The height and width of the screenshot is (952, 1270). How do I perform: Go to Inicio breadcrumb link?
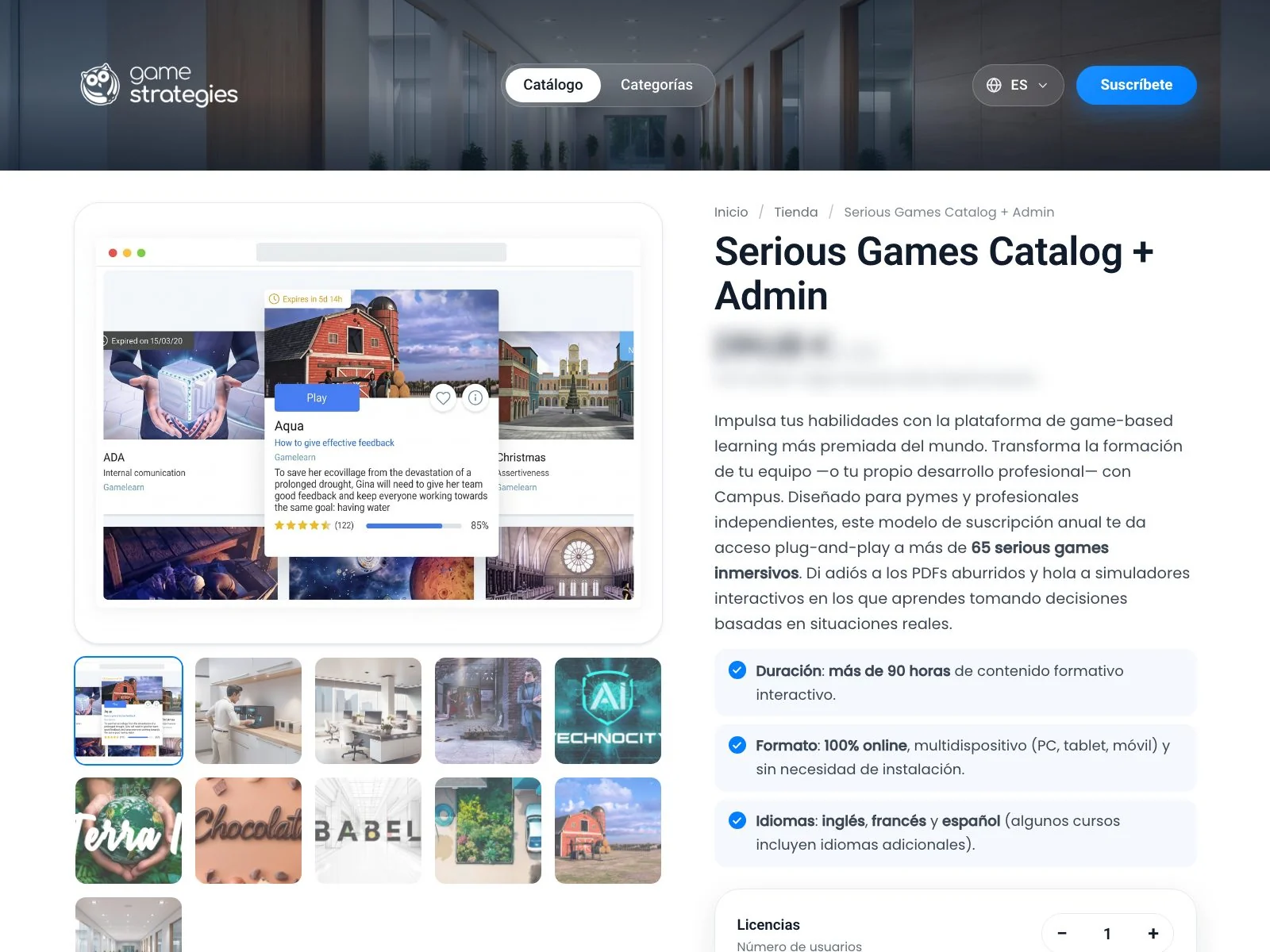coord(730,212)
